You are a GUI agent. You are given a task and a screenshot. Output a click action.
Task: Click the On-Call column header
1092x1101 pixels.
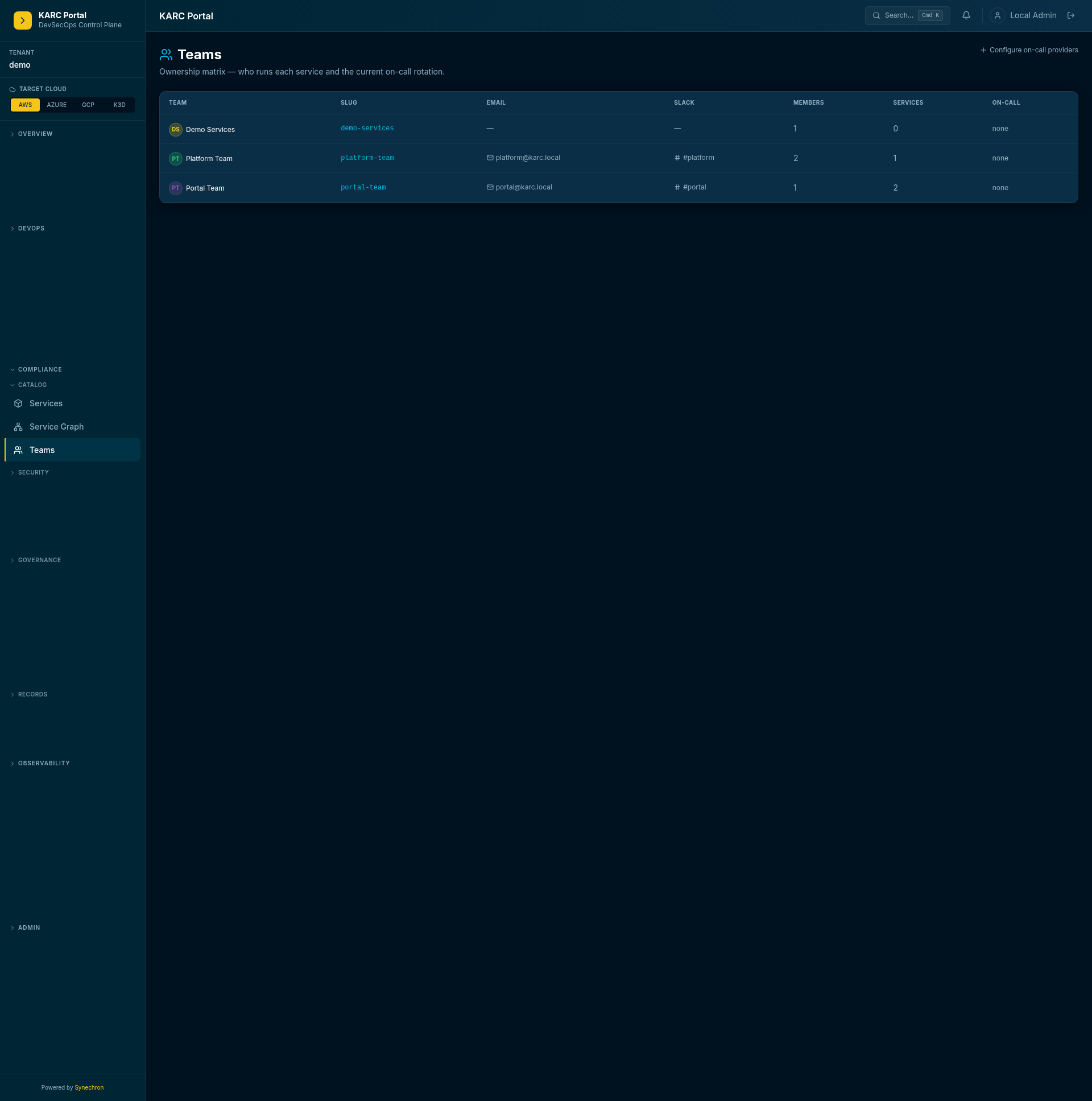tap(1006, 102)
